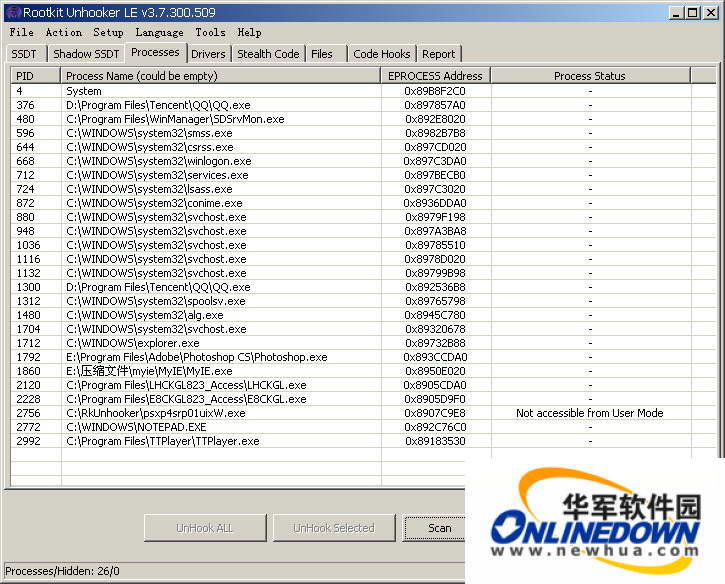Open the Action menu
The image size is (725, 584).
pyautogui.click(x=64, y=32)
